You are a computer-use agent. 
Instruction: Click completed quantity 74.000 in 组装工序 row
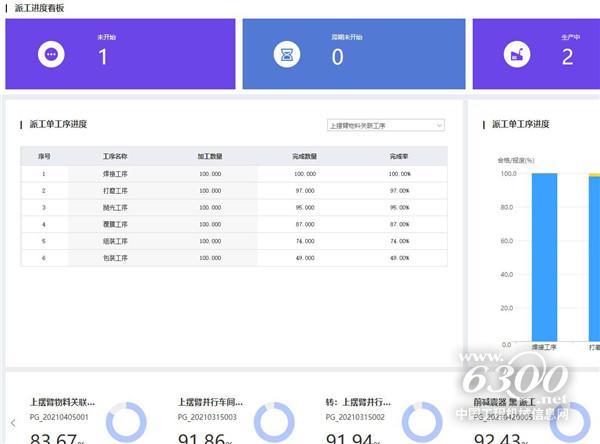(305, 241)
